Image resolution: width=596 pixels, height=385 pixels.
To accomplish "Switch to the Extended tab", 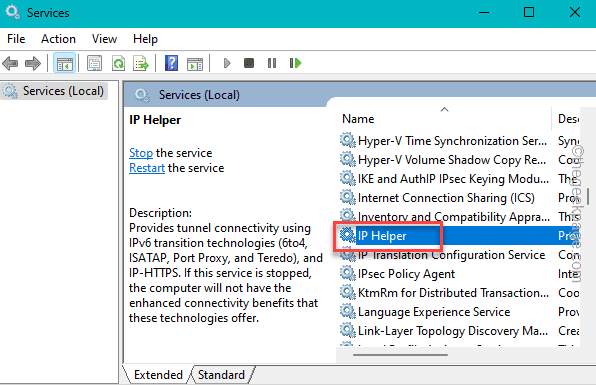I will point(158,375).
